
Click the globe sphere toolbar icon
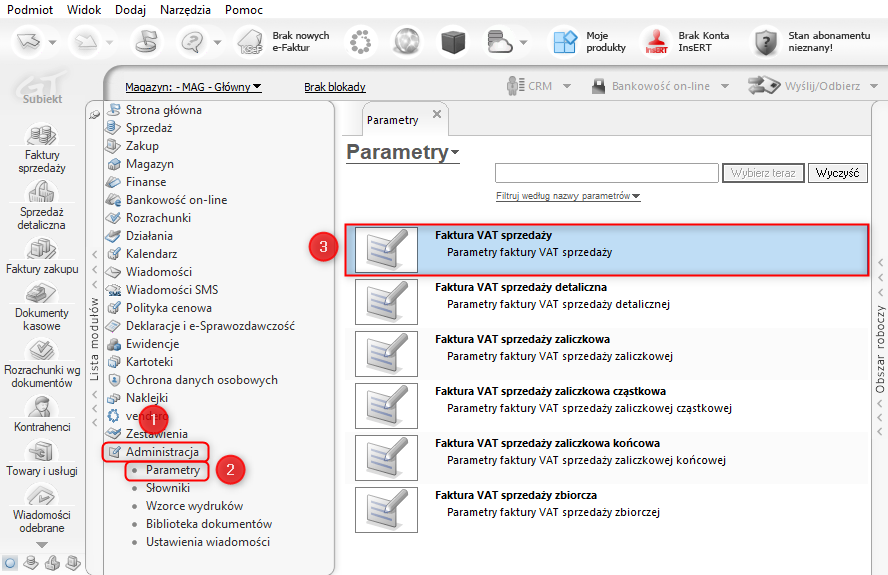(x=407, y=41)
